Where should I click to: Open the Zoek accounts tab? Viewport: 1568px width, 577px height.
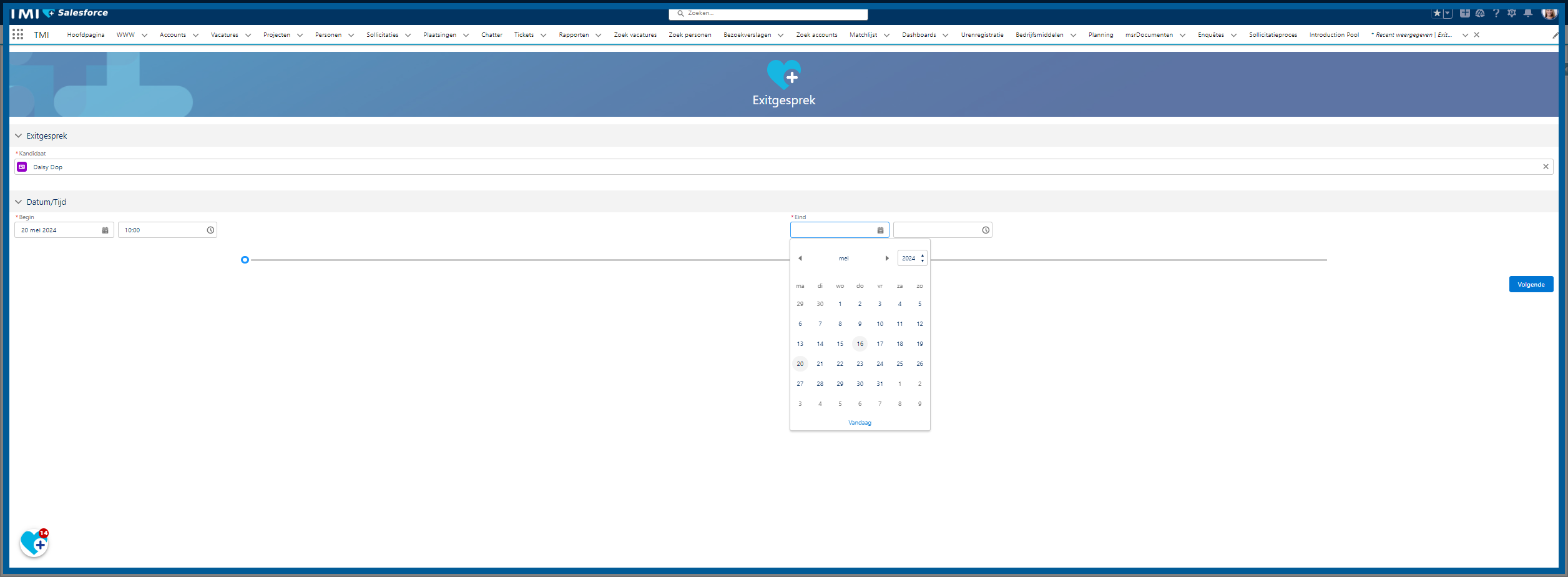[x=816, y=35]
